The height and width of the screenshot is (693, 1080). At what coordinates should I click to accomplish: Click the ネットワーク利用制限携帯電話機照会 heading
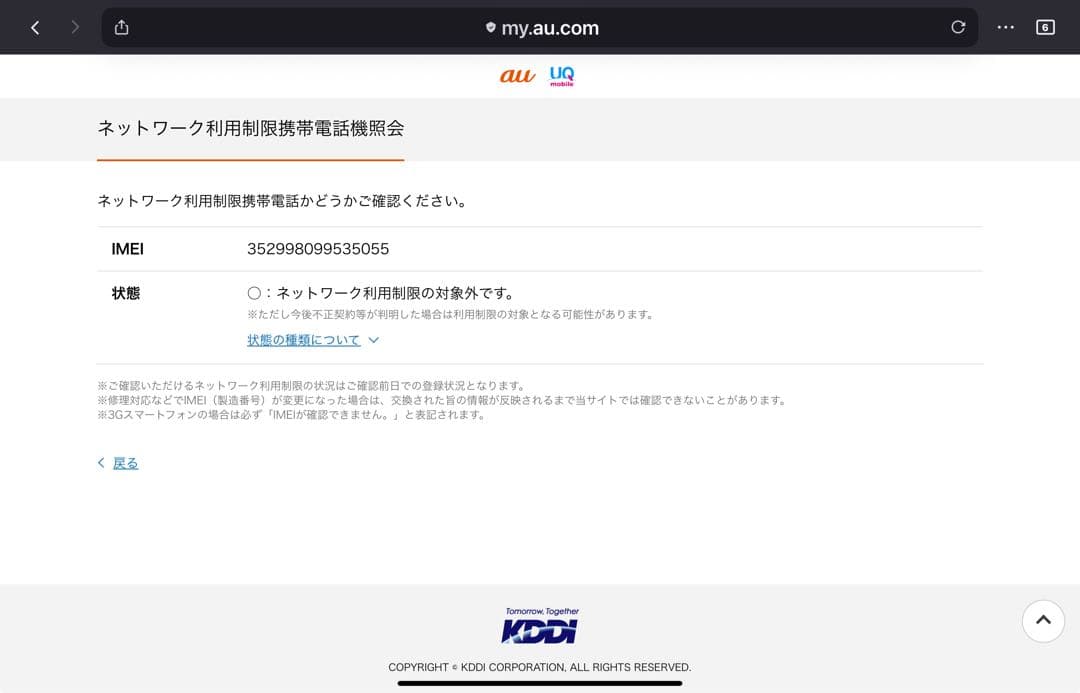tap(250, 128)
